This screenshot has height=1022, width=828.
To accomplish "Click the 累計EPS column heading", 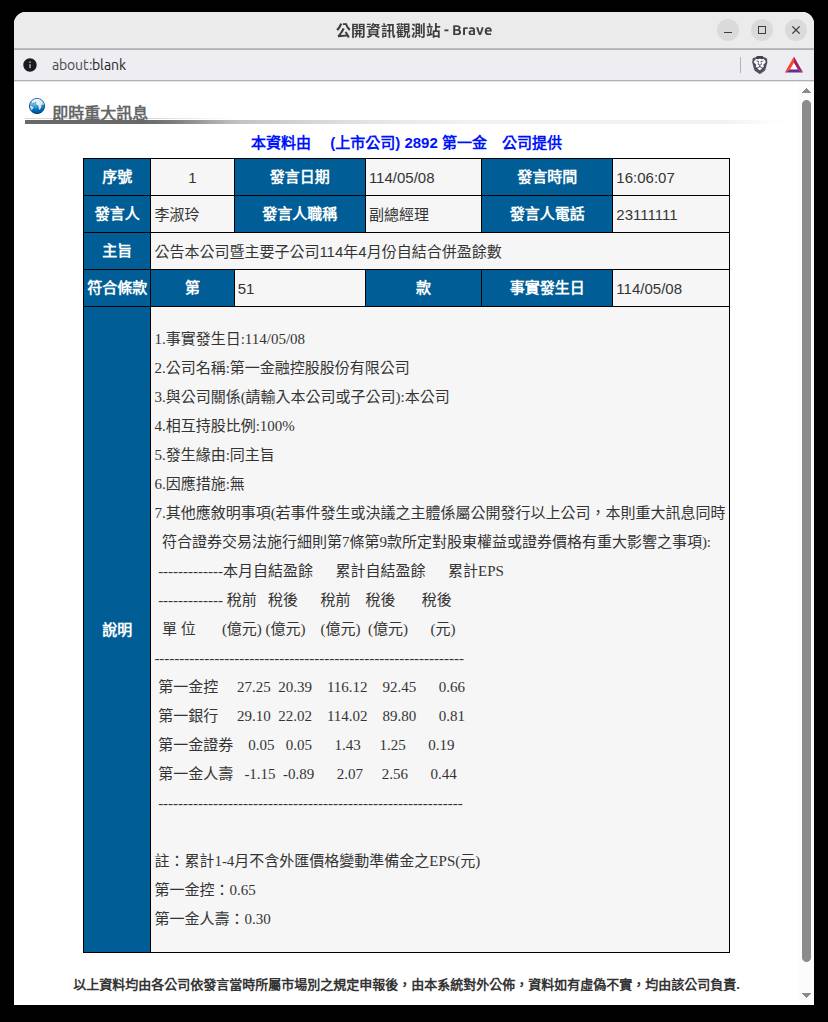I will point(476,571).
